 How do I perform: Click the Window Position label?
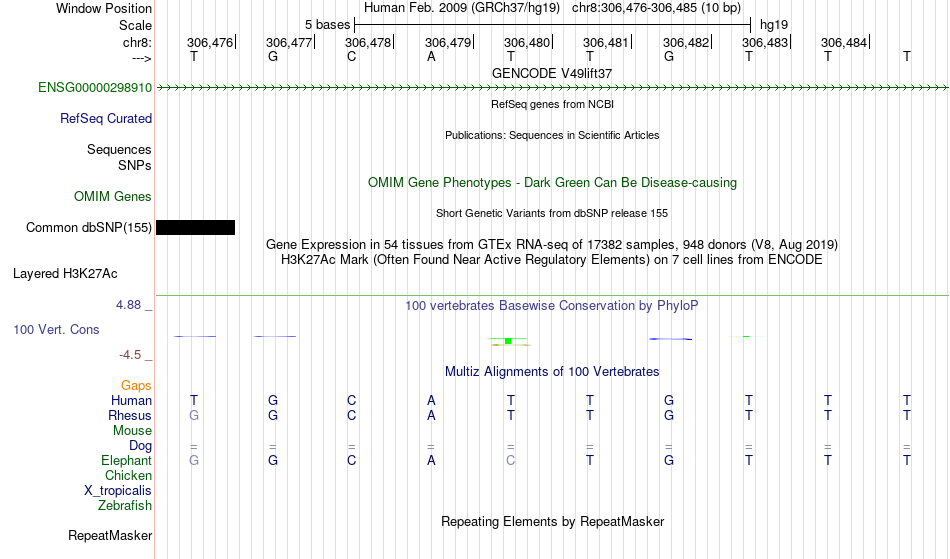point(104,8)
